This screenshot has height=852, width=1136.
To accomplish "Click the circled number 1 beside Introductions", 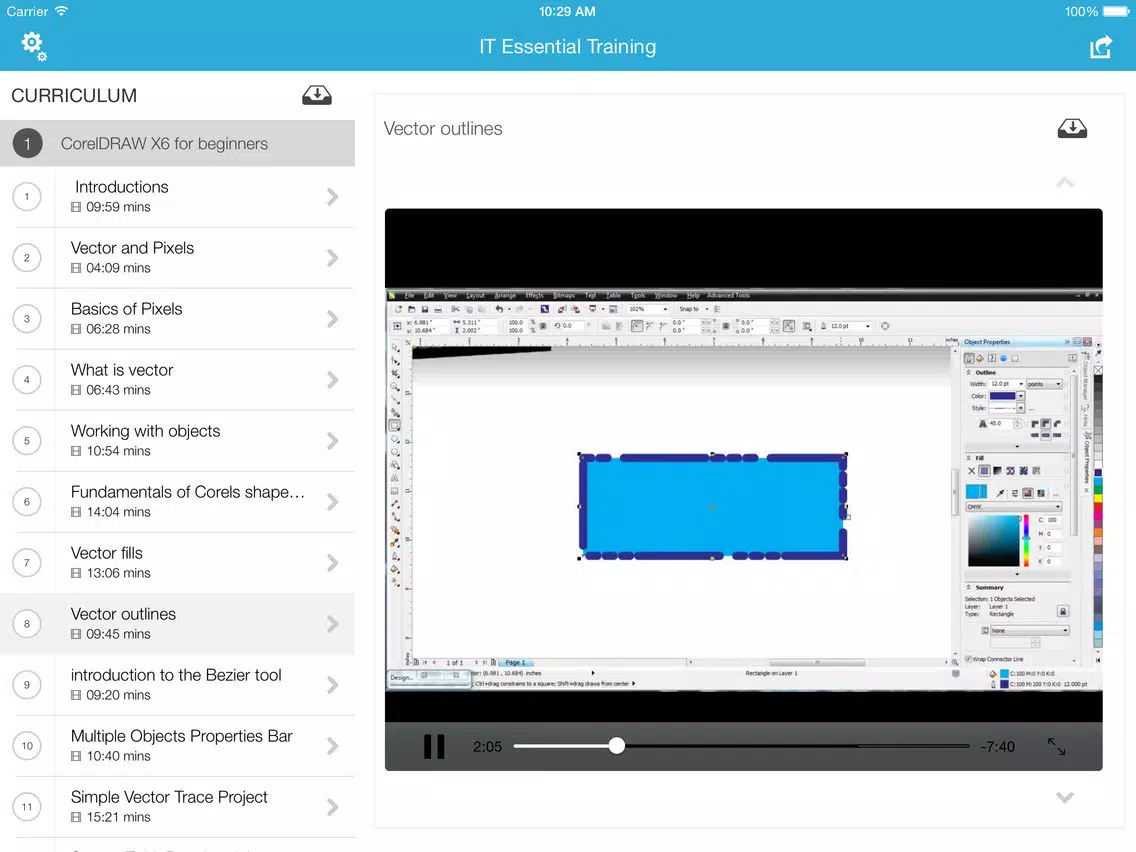I will (27, 197).
